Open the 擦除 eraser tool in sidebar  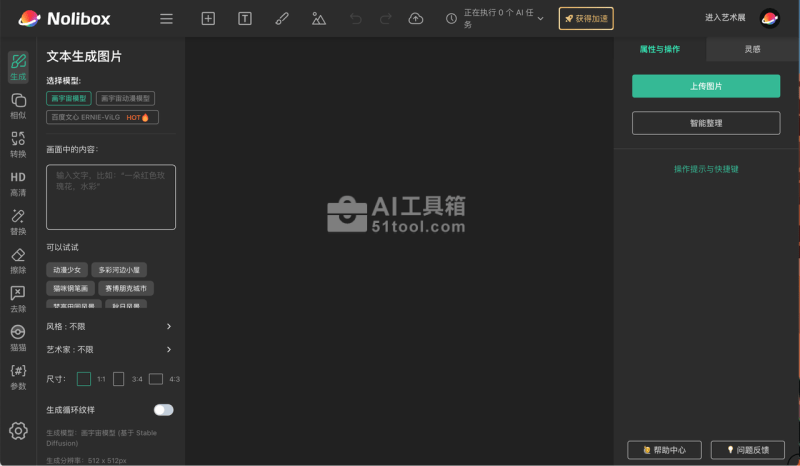pyautogui.click(x=18, y=261)
